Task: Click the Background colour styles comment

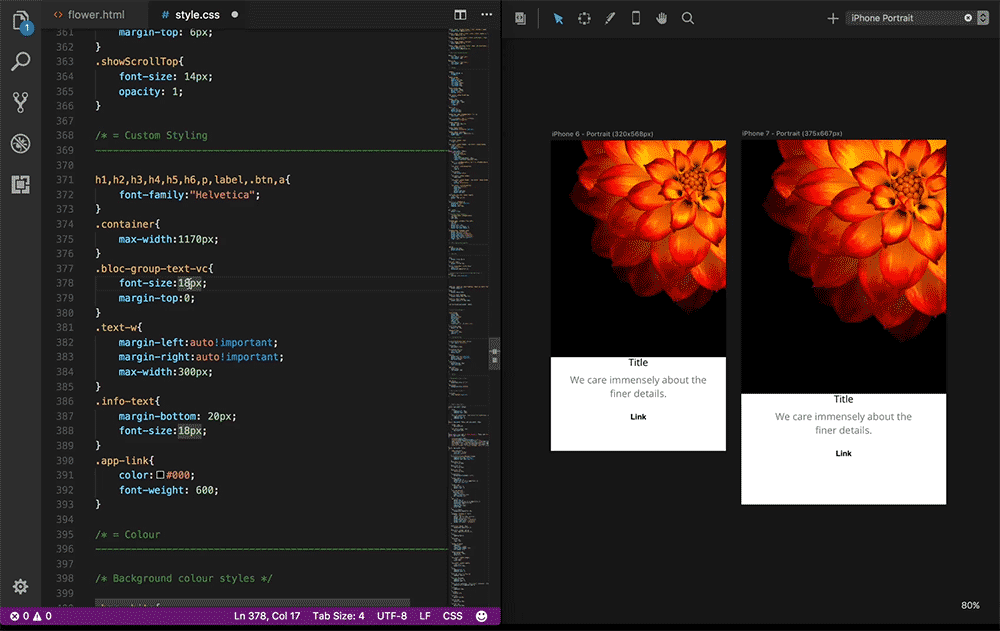Action: pos(184,579)
